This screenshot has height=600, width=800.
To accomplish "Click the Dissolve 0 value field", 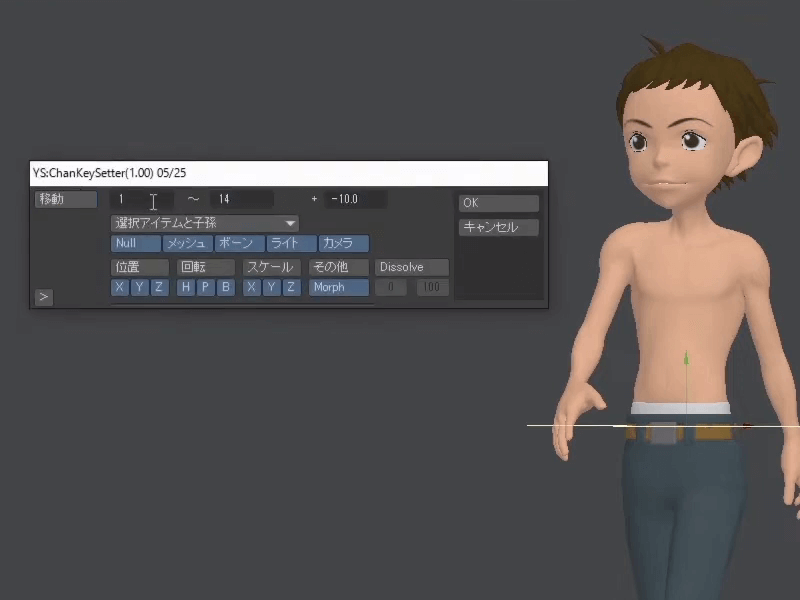I will pyautogui.click(x=391, y=287).
